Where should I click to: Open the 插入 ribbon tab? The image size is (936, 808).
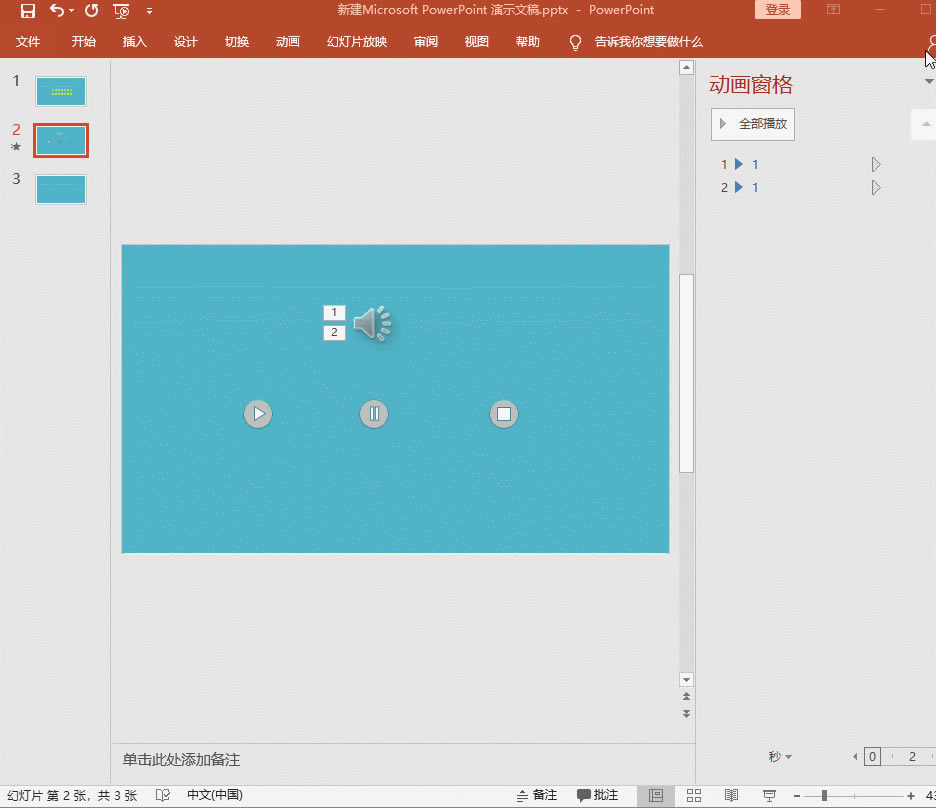(135, 42)
